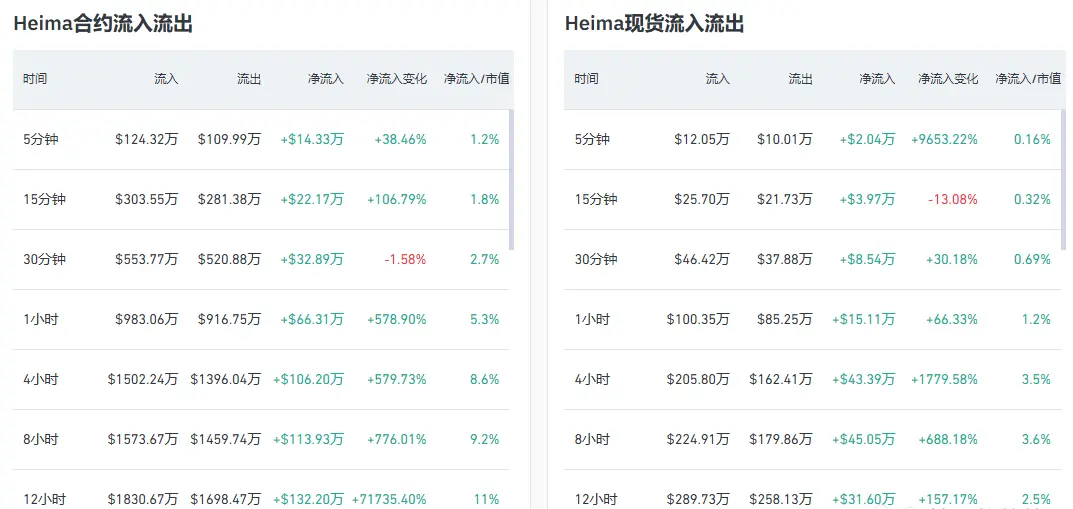
Task: Click +$22.17万 net inflow cell
Action: point(312,199)
